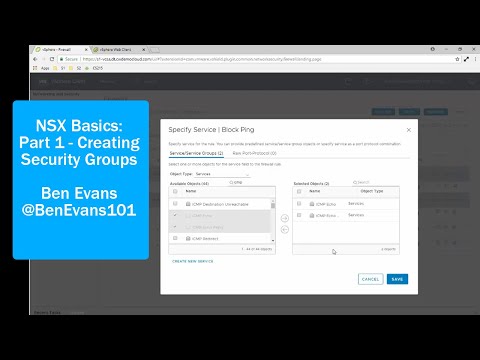Open the S1 bookmark folder
Image resolution: width=480 pixels, height=360 pixels.
59,68
